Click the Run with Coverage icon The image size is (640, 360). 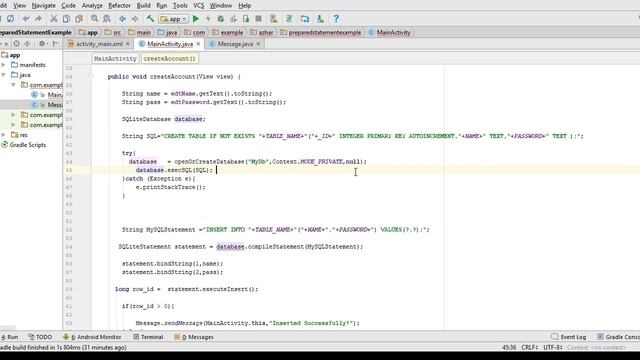pyautogui.click(x=233, y=19)
